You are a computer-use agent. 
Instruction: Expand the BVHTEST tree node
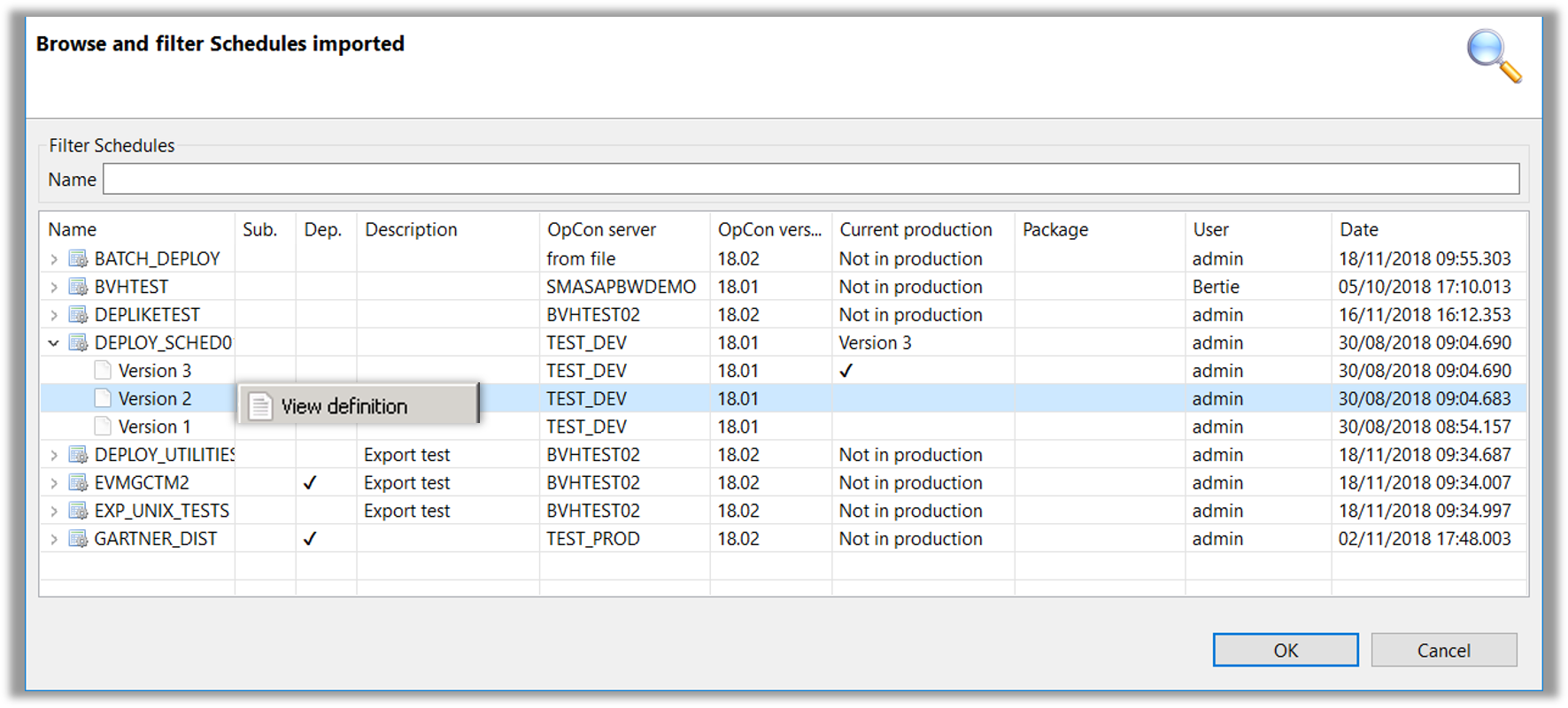pyautogui.click(x=54, y=287)
